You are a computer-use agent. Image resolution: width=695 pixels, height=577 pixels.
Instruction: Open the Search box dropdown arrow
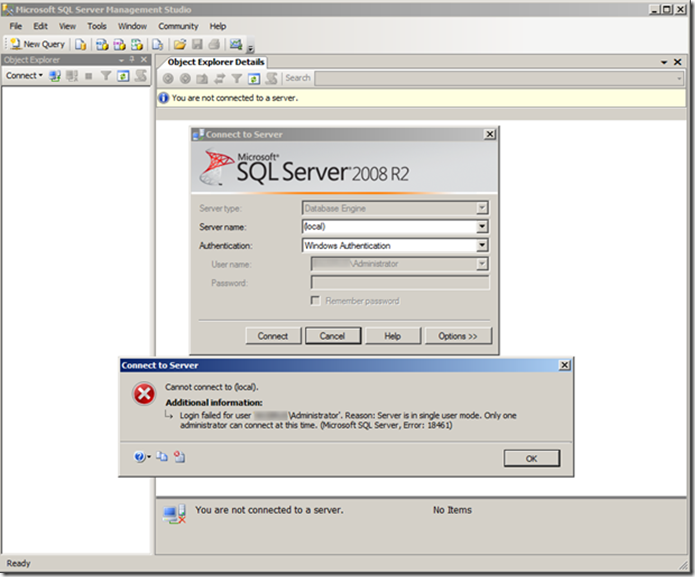[x=679, y=78]
